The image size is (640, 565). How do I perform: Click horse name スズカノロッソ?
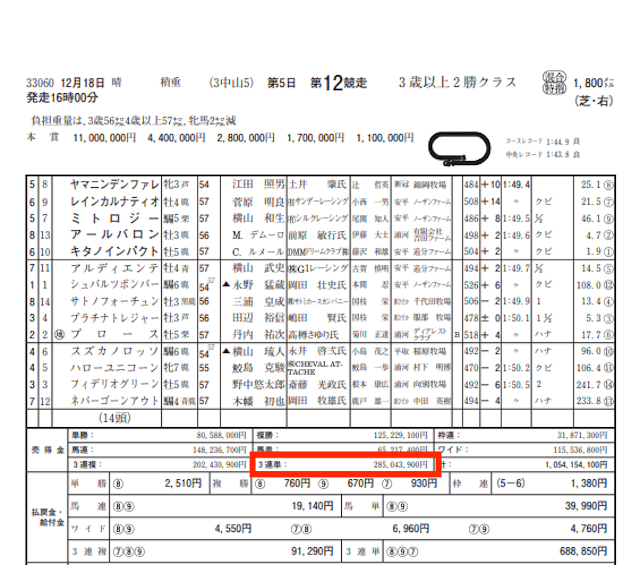tap(114, 351)
